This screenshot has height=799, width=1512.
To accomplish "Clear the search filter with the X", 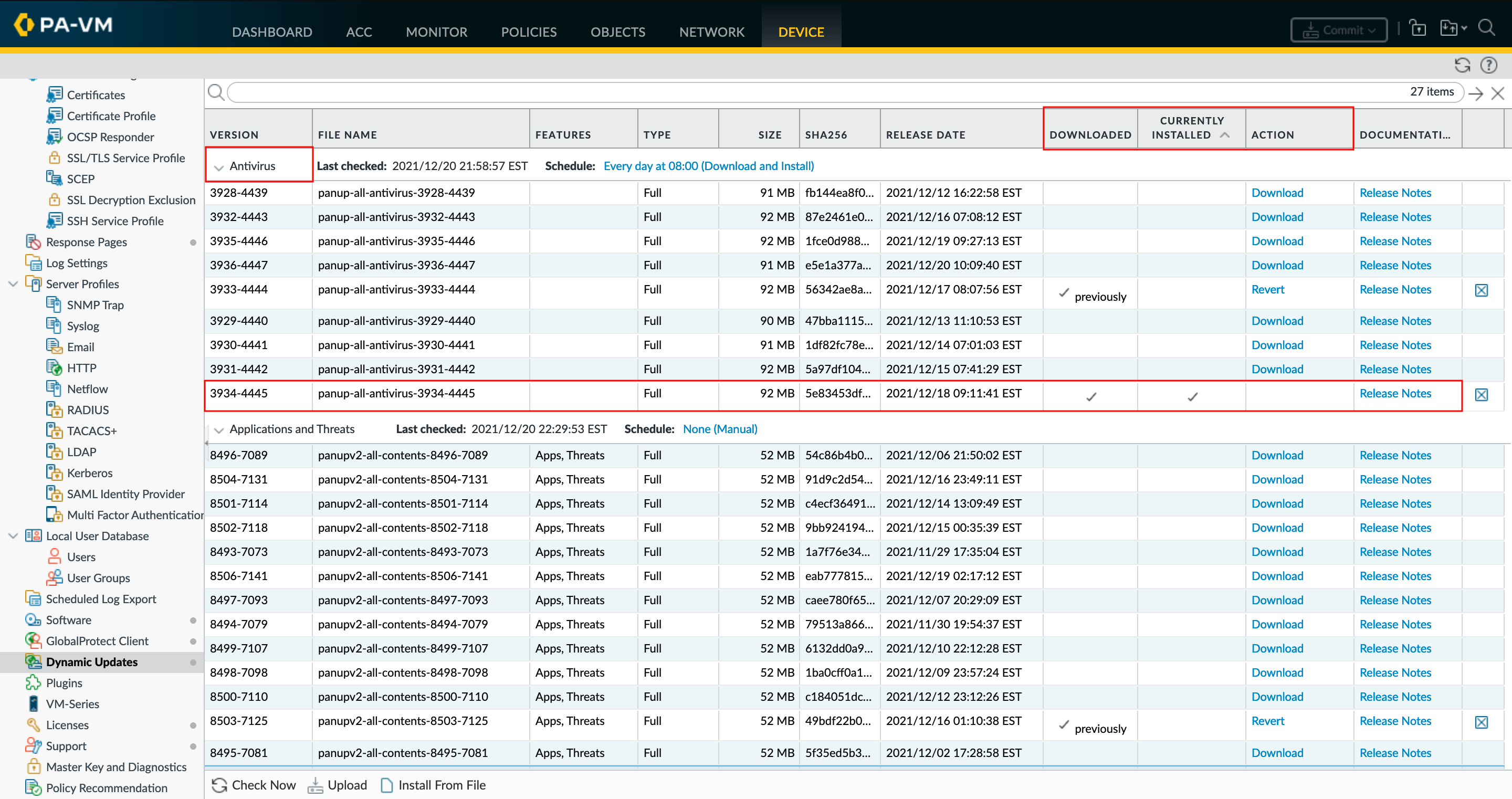I will click(x=1497, y=93).
